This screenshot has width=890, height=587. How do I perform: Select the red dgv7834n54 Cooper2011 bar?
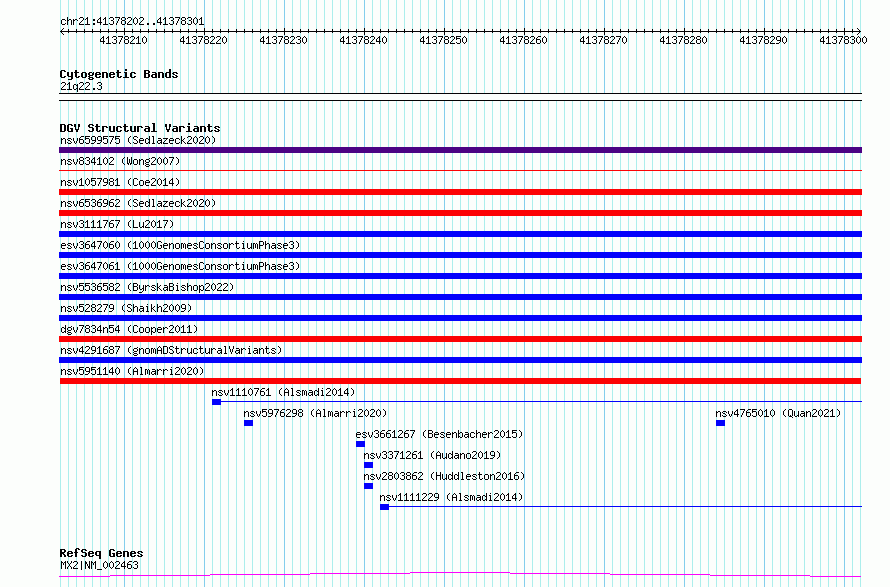pyautogui.click(x=460, y=339)
